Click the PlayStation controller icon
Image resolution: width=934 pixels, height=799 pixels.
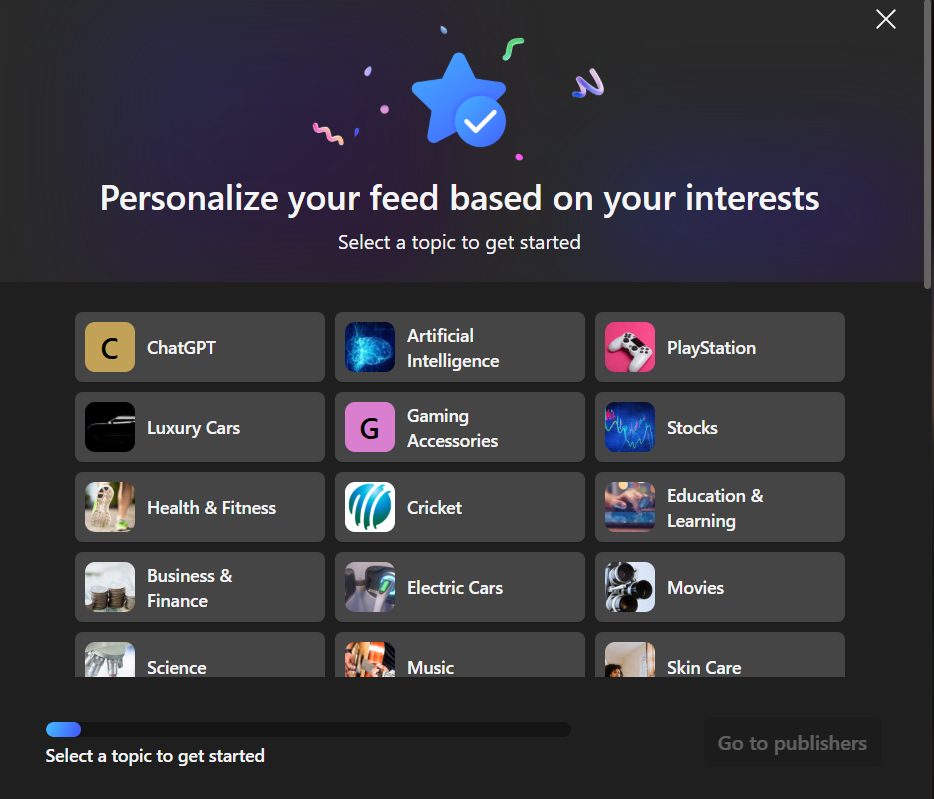tap(630, 347)
